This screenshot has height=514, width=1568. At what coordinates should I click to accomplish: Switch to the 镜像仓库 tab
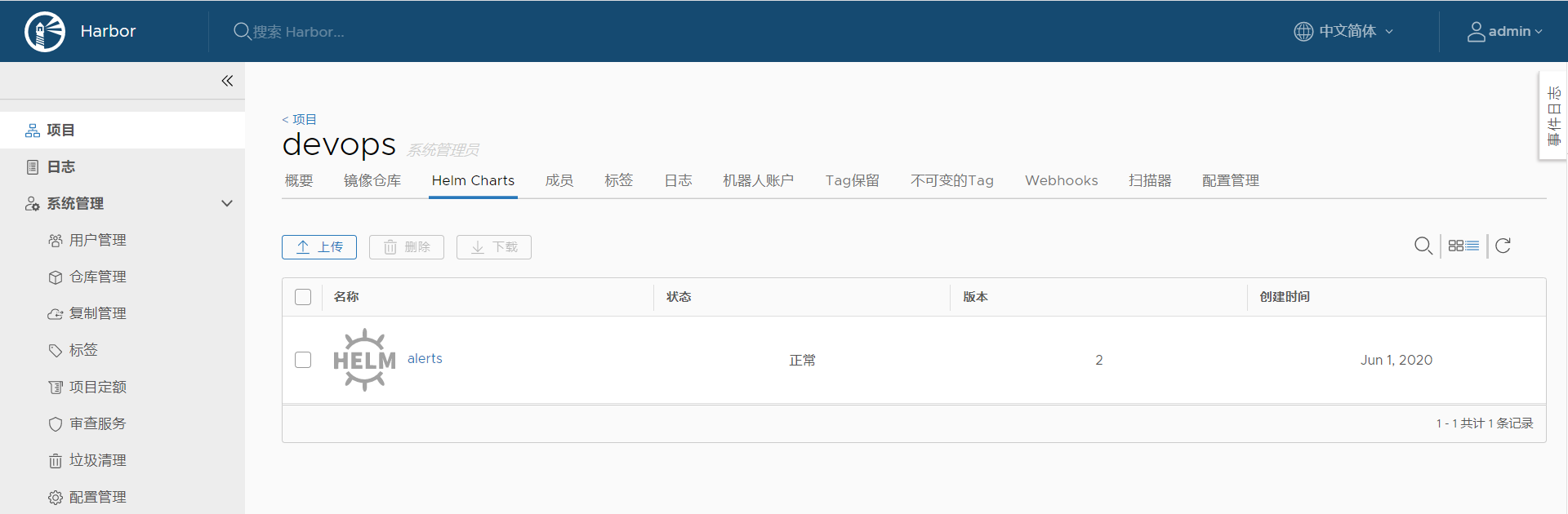point(372,180)
